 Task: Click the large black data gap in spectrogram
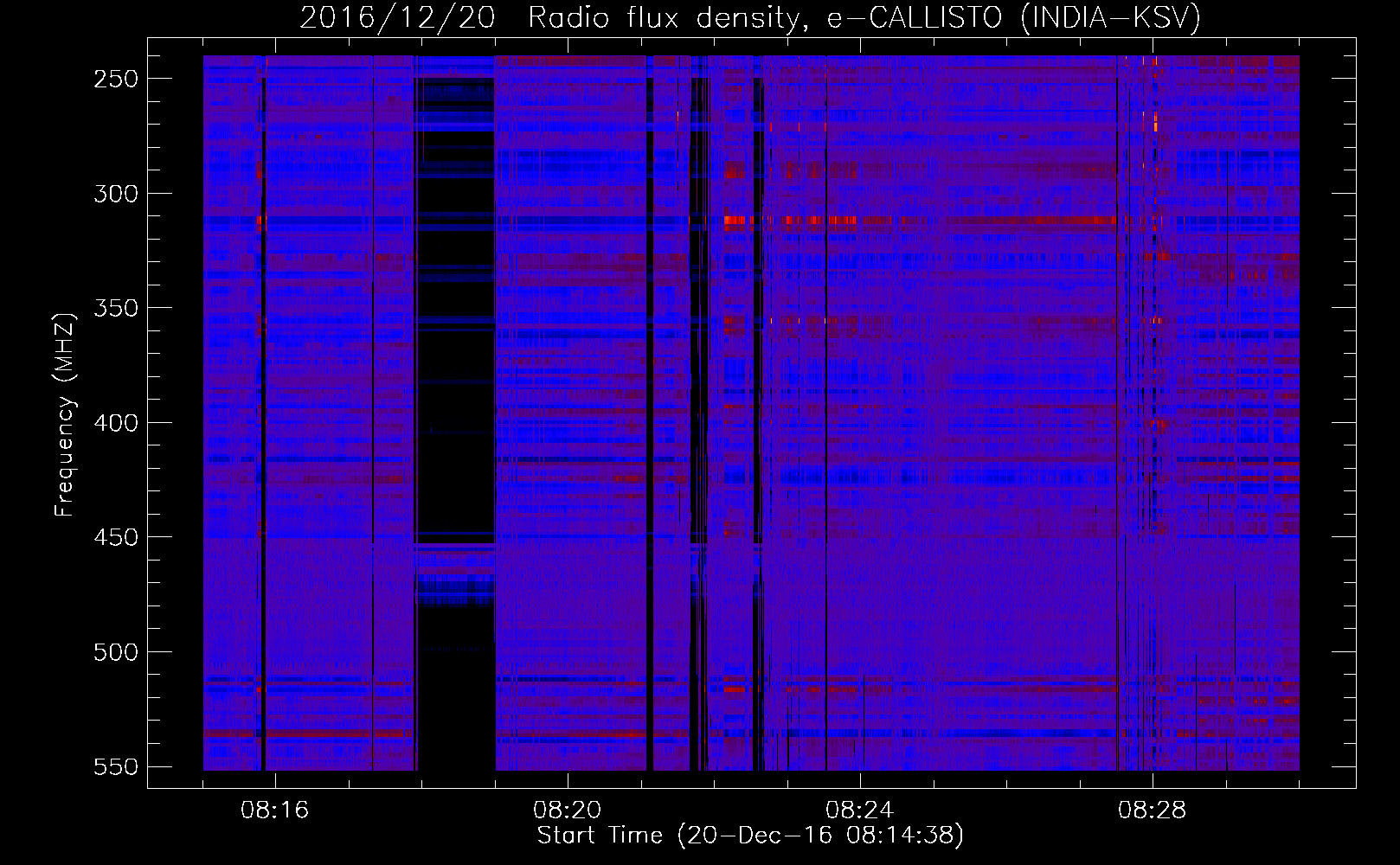456,415
